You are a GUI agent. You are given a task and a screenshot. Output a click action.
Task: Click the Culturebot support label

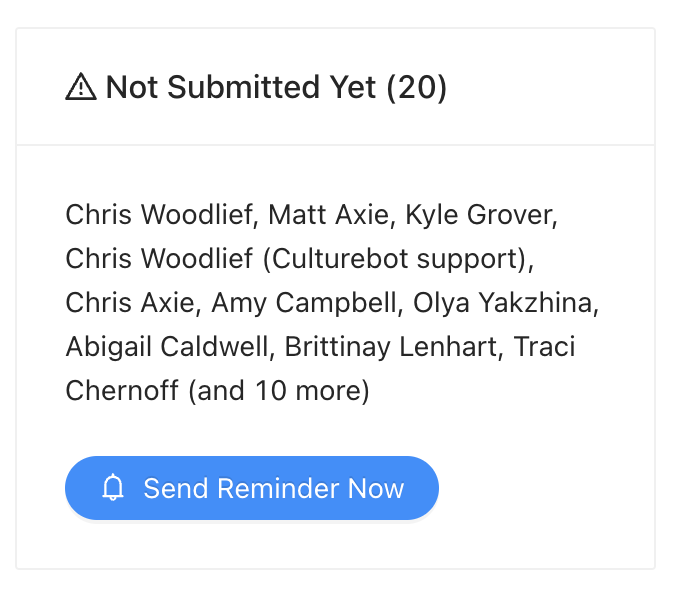[398, 259]
